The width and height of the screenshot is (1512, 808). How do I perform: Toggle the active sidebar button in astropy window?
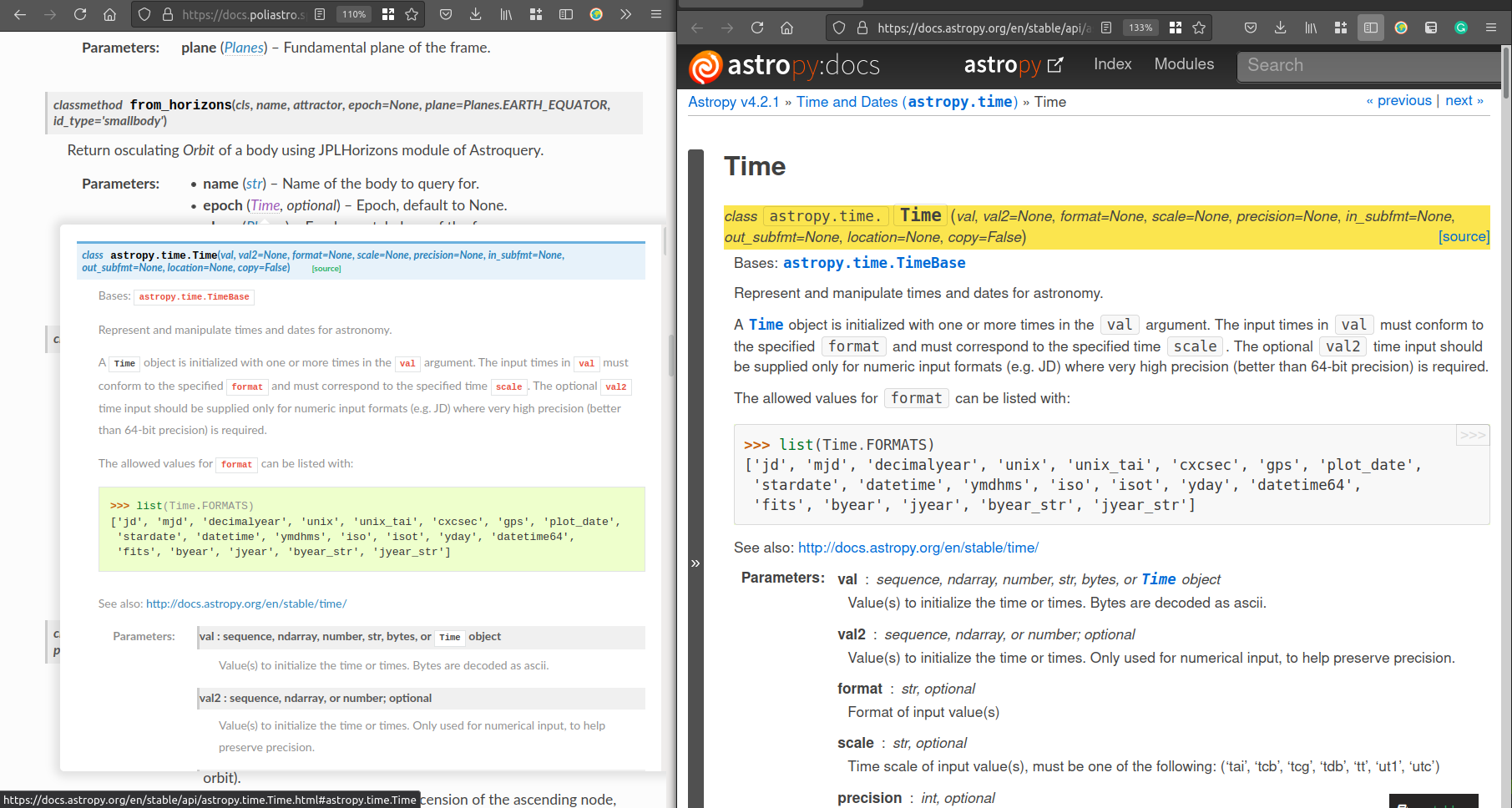pos(1371,28)
